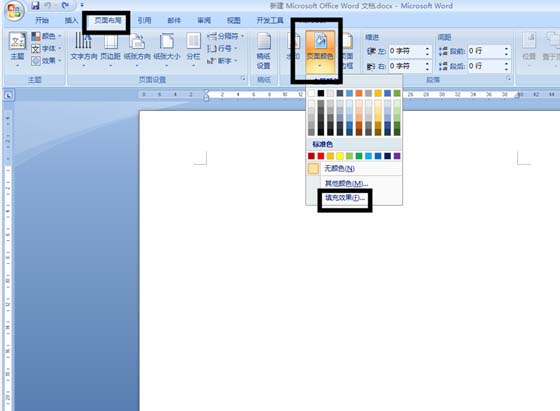Screen dimensions: 560x411
Task: Open the 分隔符 (Breaks) dropdown
Action: [x=225, y=36]
